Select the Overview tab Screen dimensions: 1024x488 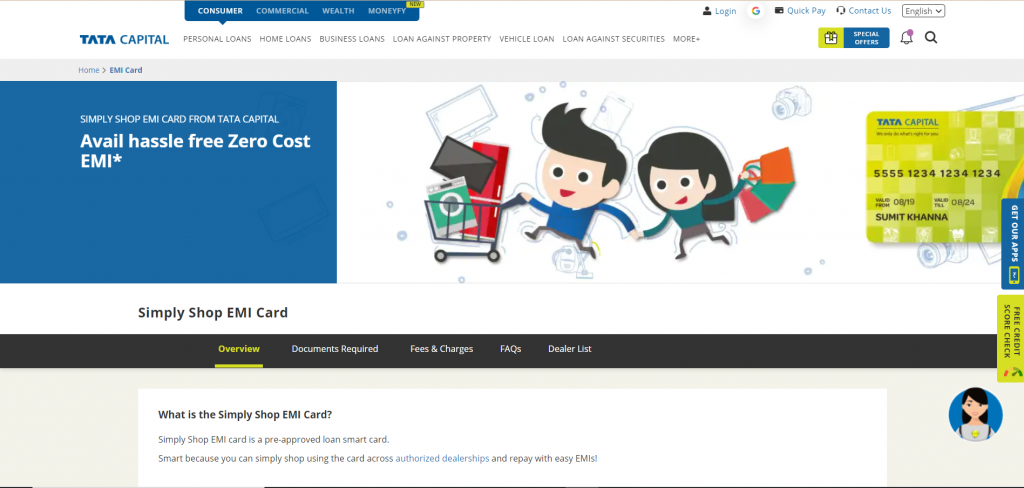(239, 349)
